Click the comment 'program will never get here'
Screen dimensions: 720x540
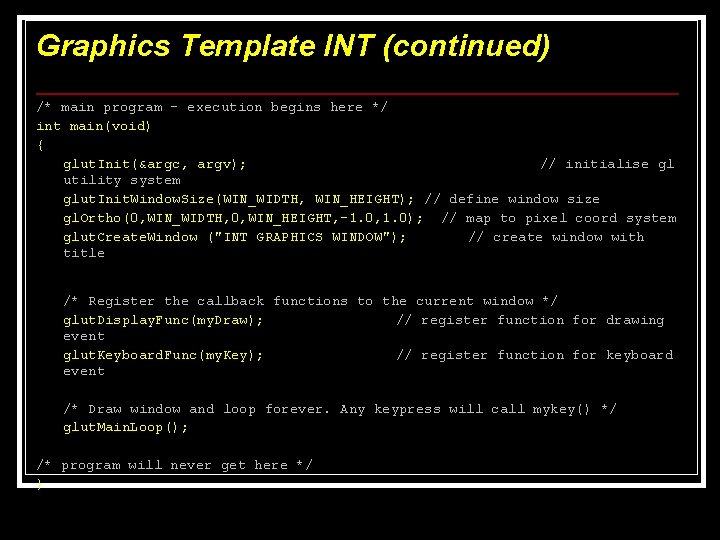(174, 466)
